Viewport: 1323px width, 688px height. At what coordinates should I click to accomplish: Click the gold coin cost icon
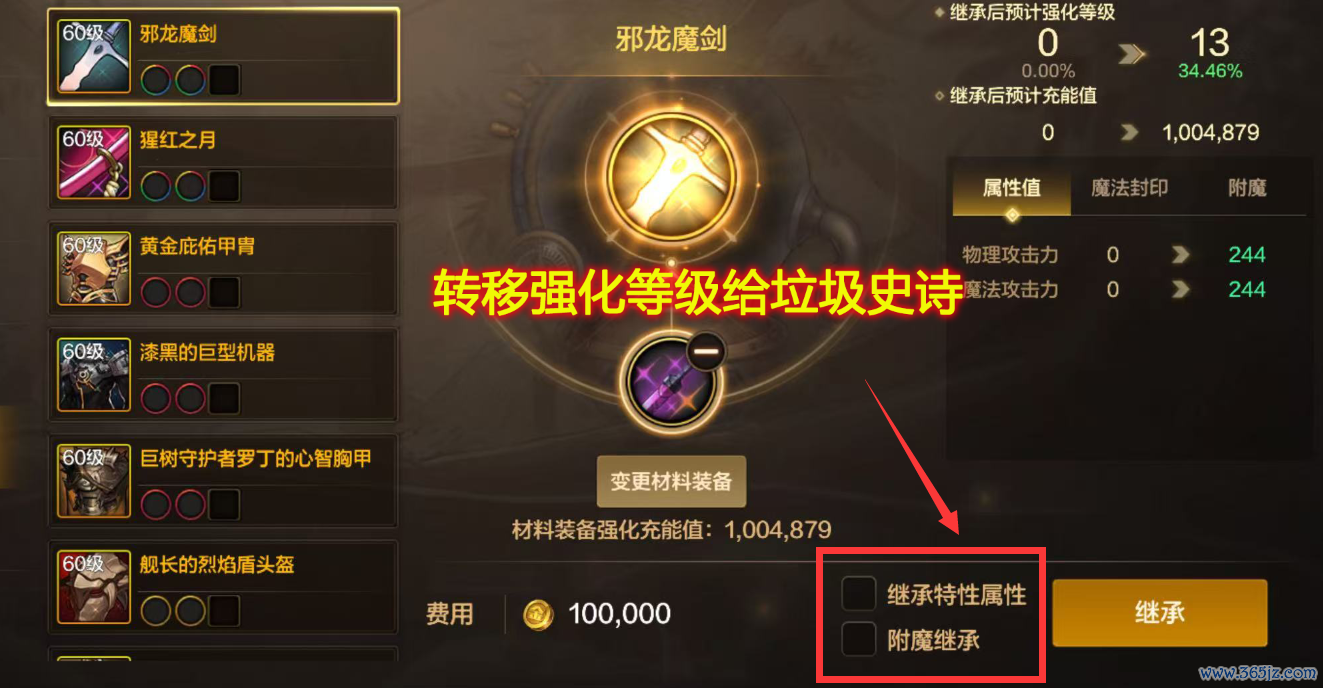pyautogui.click(x=539, y=614)
